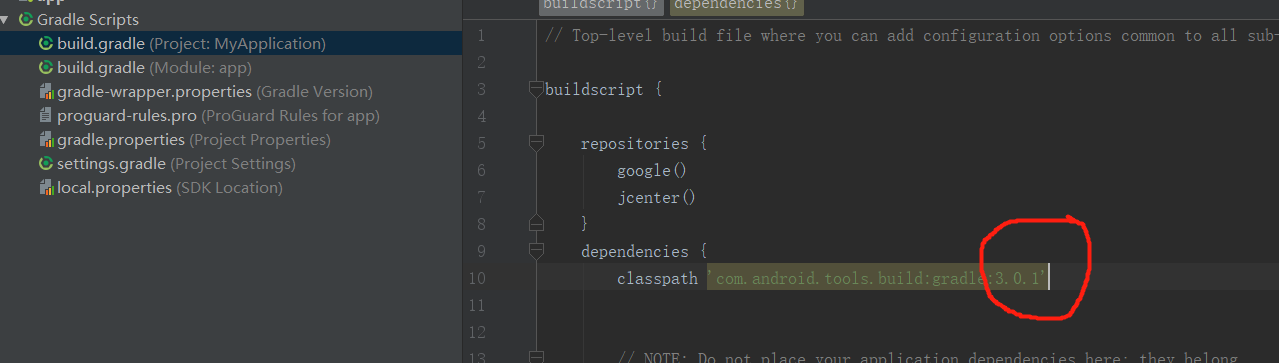Viewport: 1279px width, 363px height.
Task: Click the gradle.properties file icon
Action: point(46,140)
